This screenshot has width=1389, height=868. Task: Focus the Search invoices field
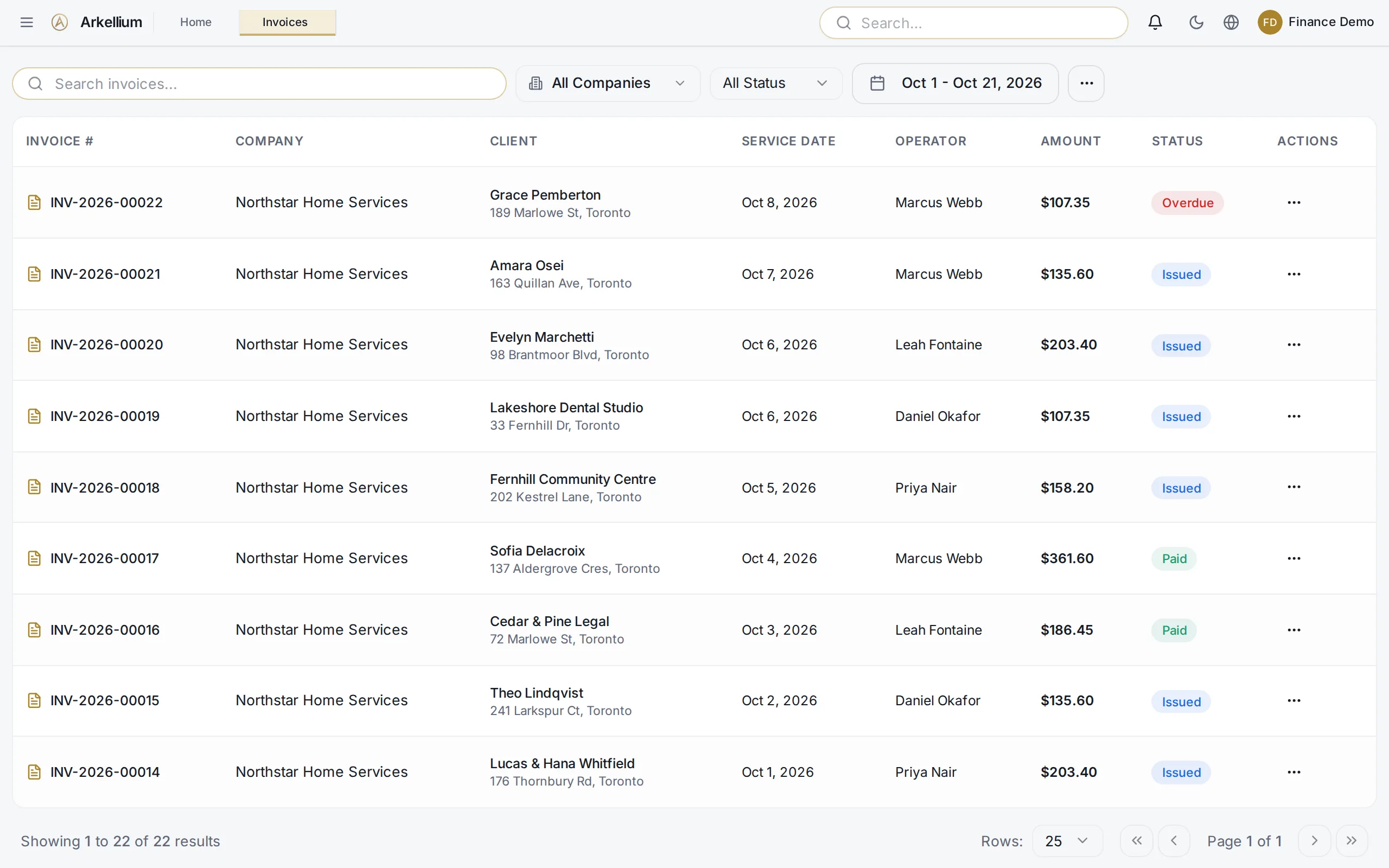[259, 84]
